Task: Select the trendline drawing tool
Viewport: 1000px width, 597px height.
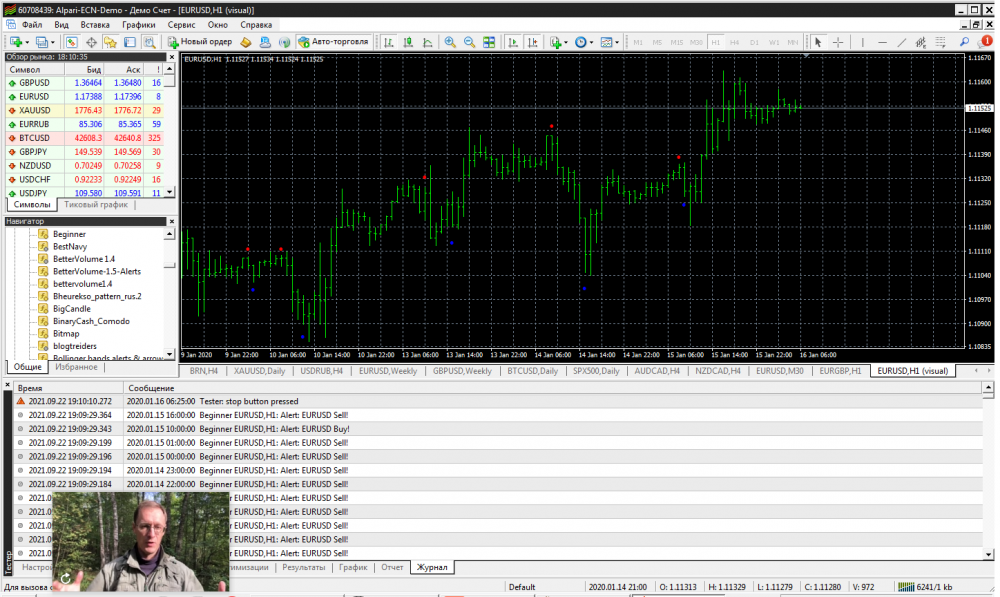Action: click(x=902, y=42)
